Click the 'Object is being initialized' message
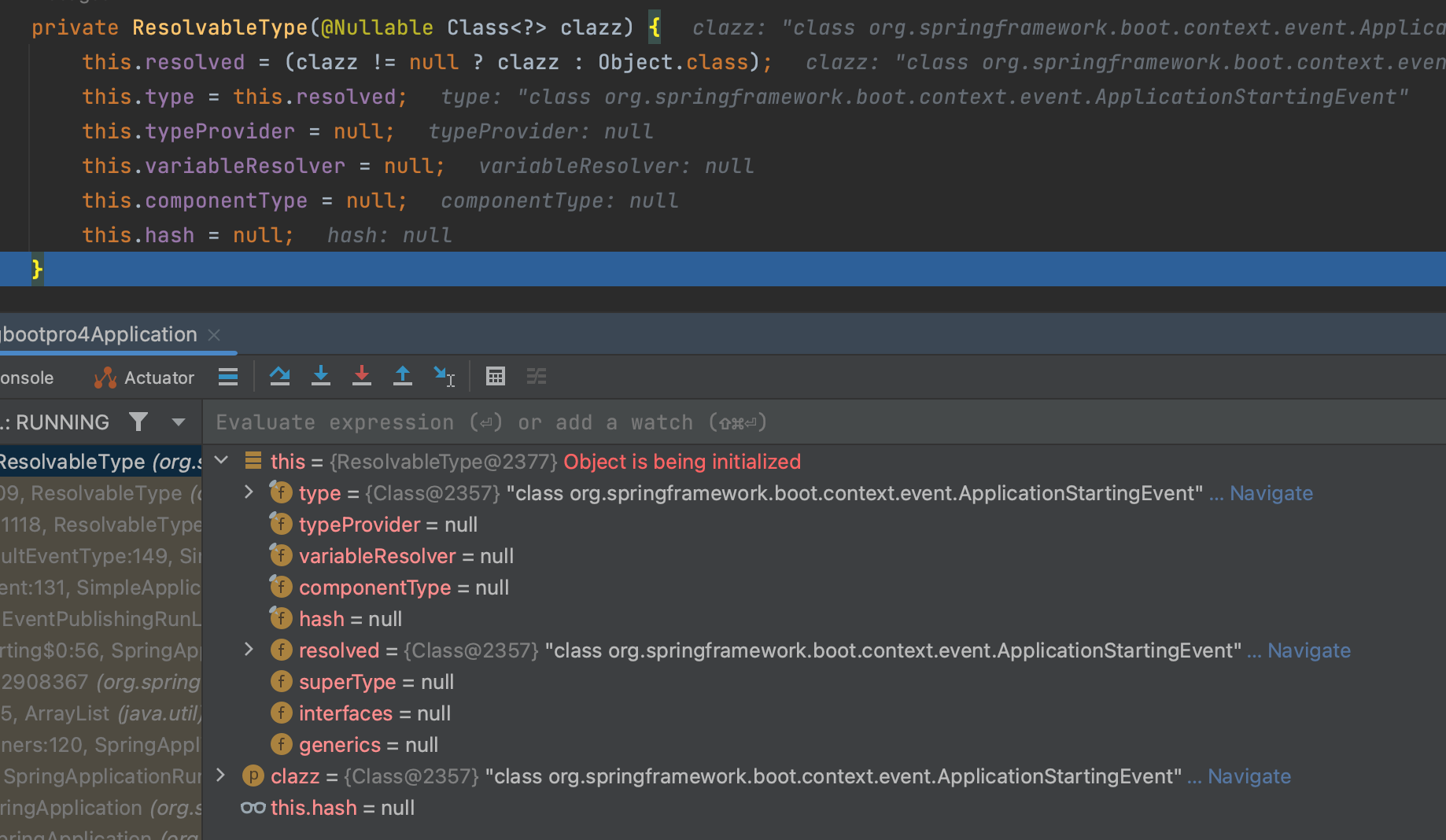Viewport: 1446px width, 840px height. [x=682, y=462]
